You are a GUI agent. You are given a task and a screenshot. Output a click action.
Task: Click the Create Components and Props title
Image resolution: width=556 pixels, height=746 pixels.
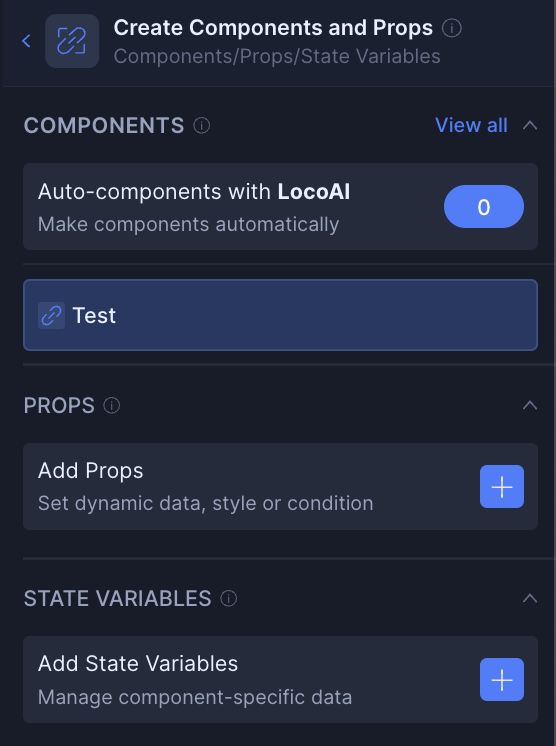[273, 28]
